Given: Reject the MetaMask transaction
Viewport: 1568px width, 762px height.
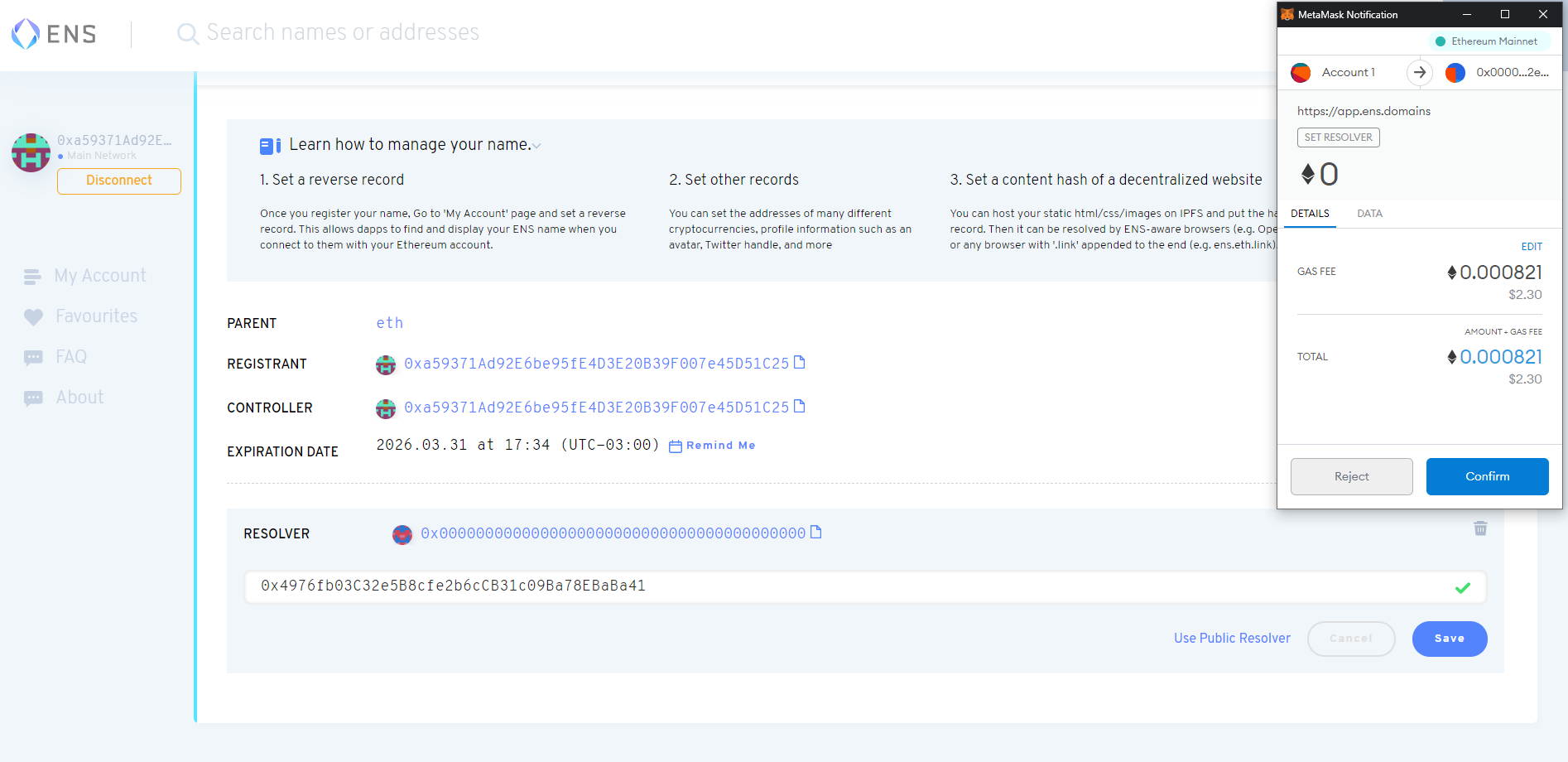Looking at the screenshot, I should (1351, 476).
